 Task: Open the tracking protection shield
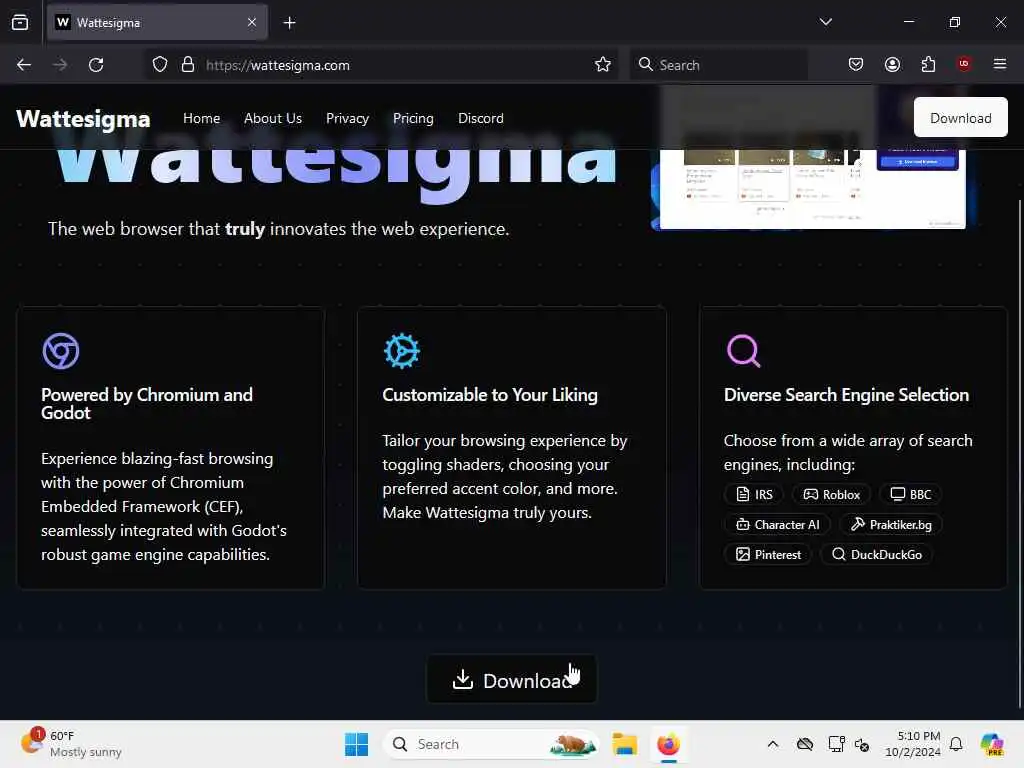(160, 65)
